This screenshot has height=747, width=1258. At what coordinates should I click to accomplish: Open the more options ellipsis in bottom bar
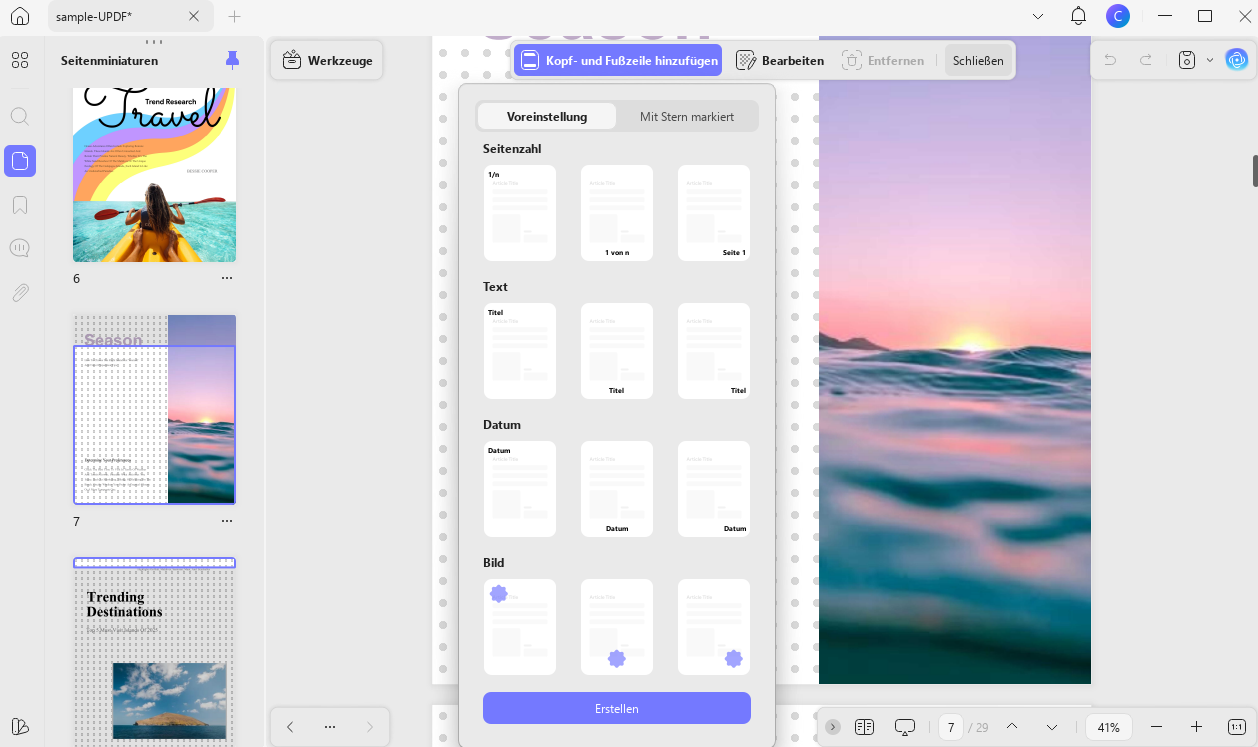point(330,727)
